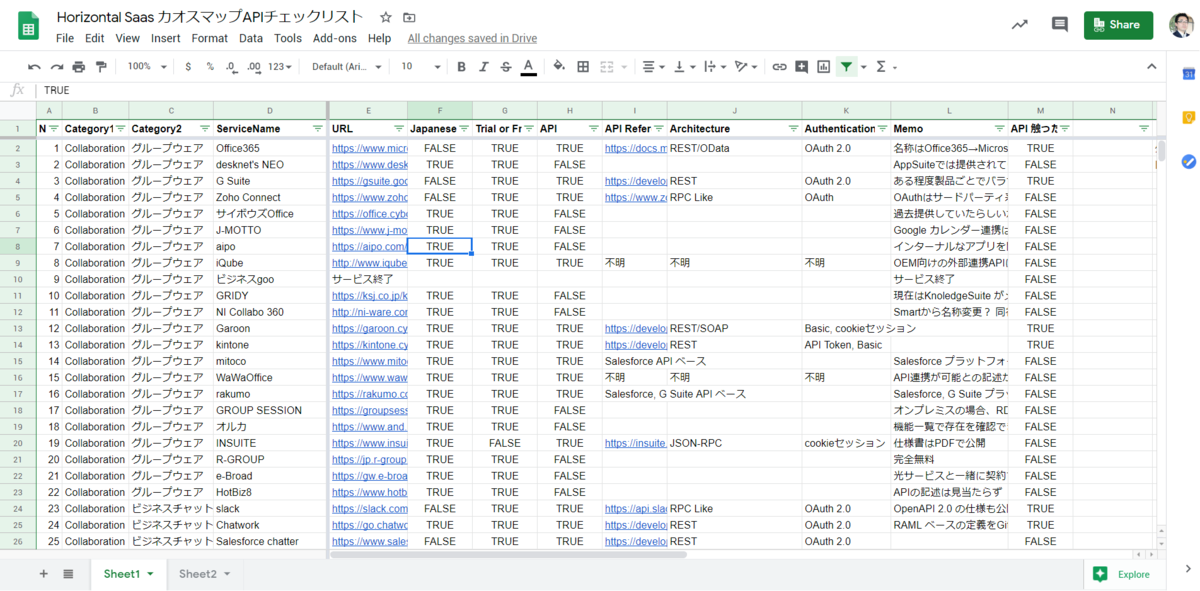This screenshot has width=1200, height=591.
Task: Star this spreadsheet
Action: tap(386, 18)
